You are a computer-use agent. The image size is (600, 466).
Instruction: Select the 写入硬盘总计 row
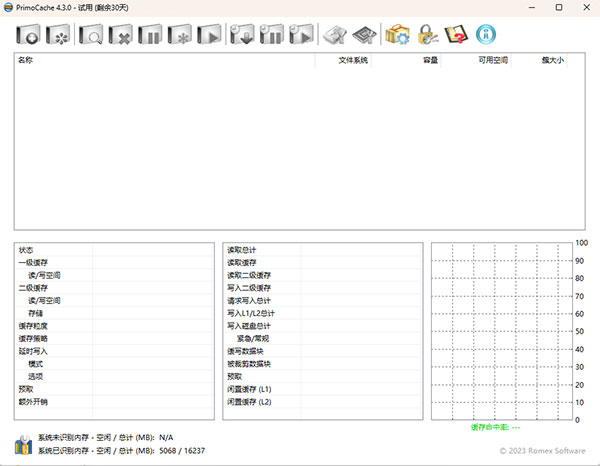coord(323,326)
